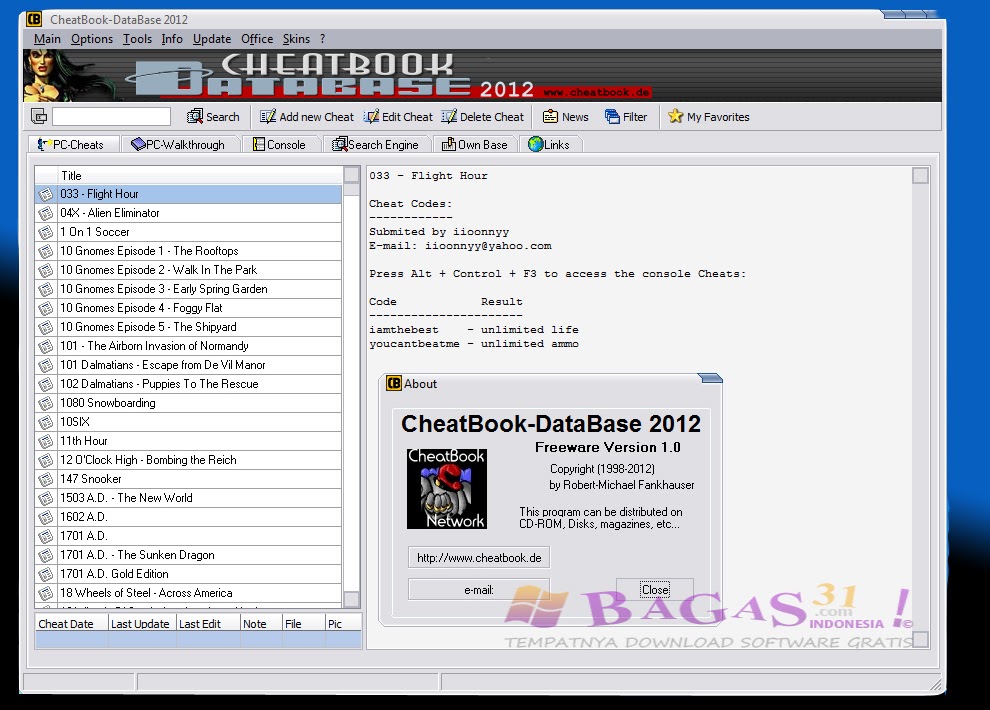Click the document icon beside 1602 A.D.

[x=45, y=518]
